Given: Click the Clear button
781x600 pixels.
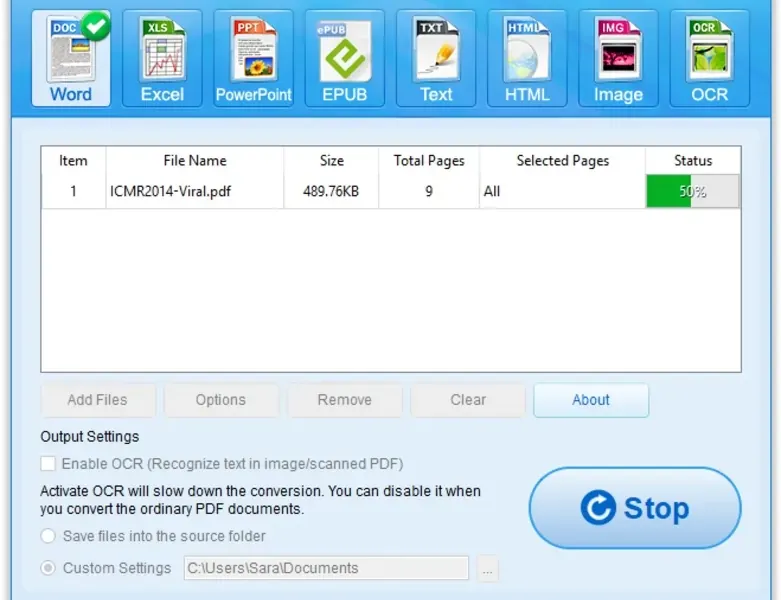Looking at the screenshot, I should [x=468, y=400].
